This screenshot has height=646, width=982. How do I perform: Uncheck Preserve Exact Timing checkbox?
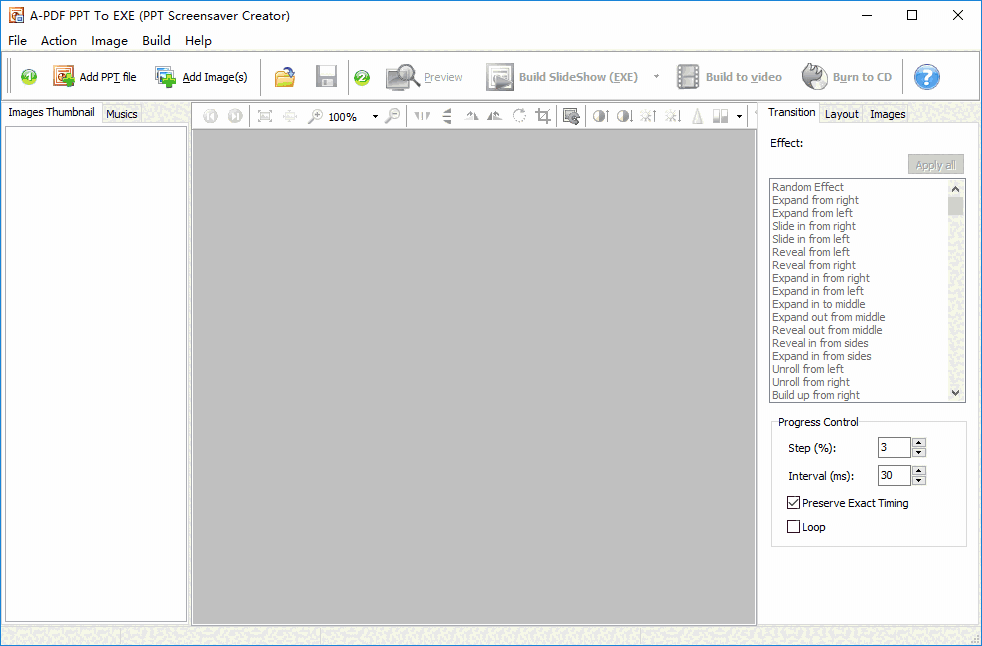point(794,503)
